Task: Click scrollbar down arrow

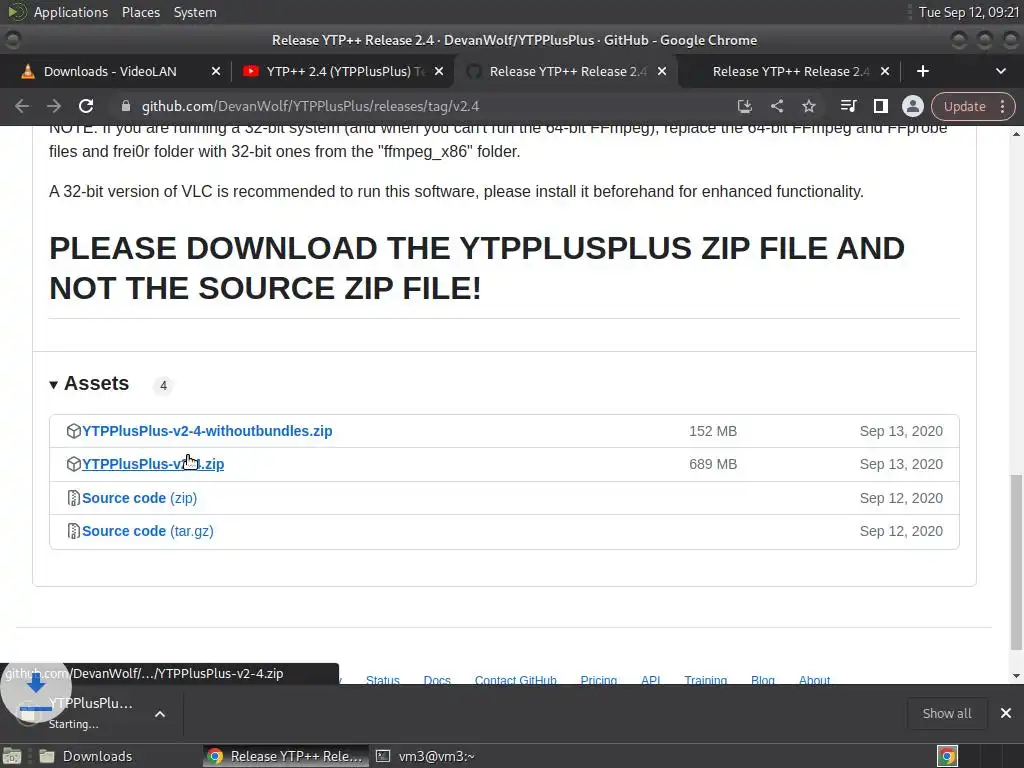Action: click(1016, 676)
